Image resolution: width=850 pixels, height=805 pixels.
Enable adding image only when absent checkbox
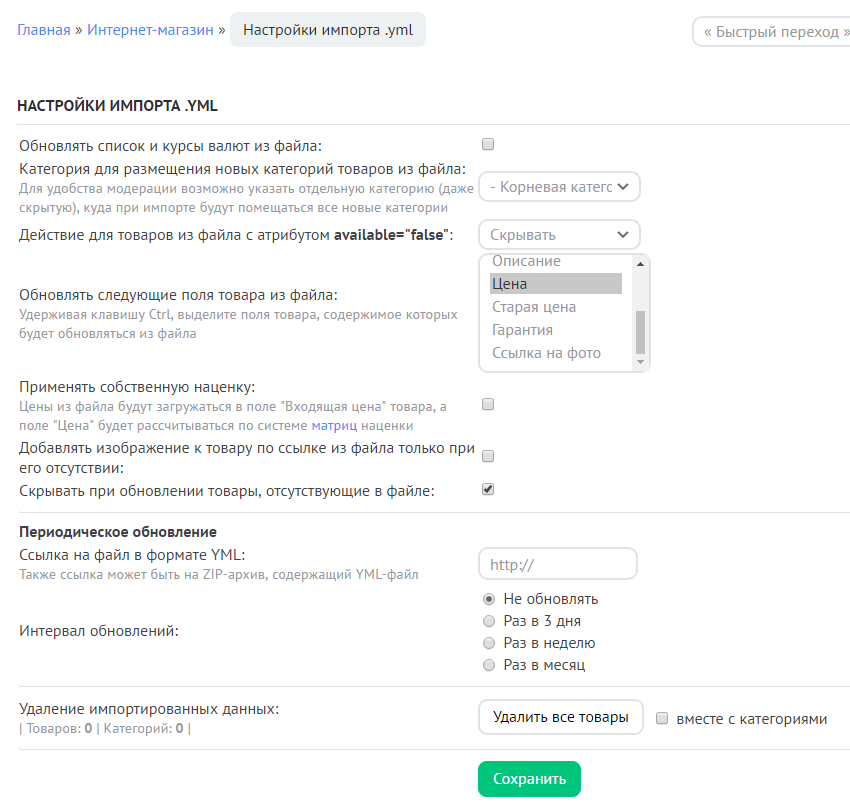point(488,456)
